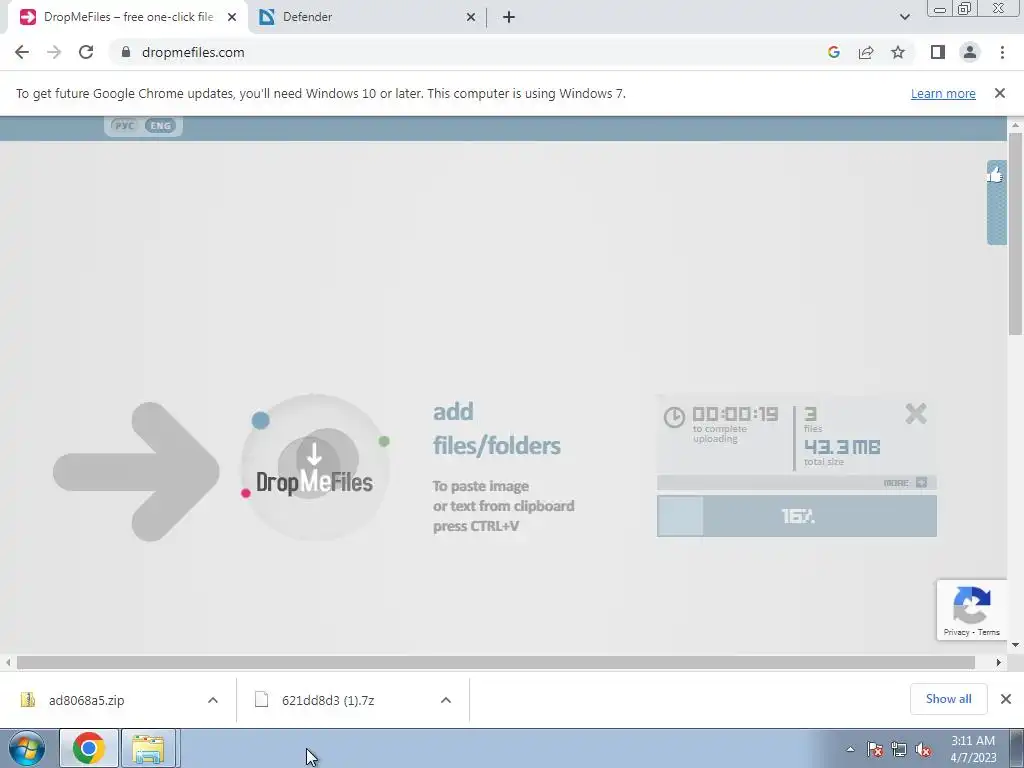Click the muted volume tray icon
This screenshot has width=1024, height=768.
pos(923,749)
